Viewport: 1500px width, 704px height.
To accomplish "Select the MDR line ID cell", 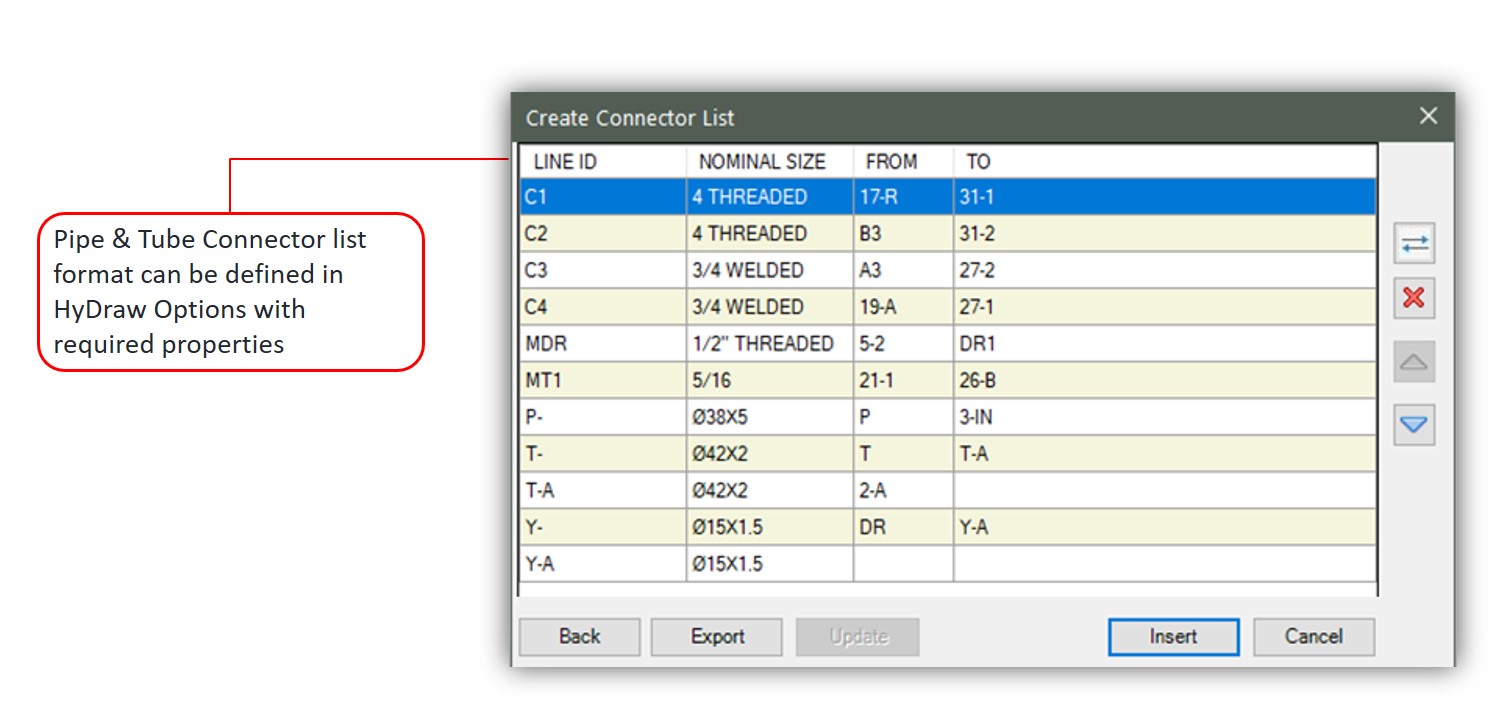I will (x=603, y=343).
